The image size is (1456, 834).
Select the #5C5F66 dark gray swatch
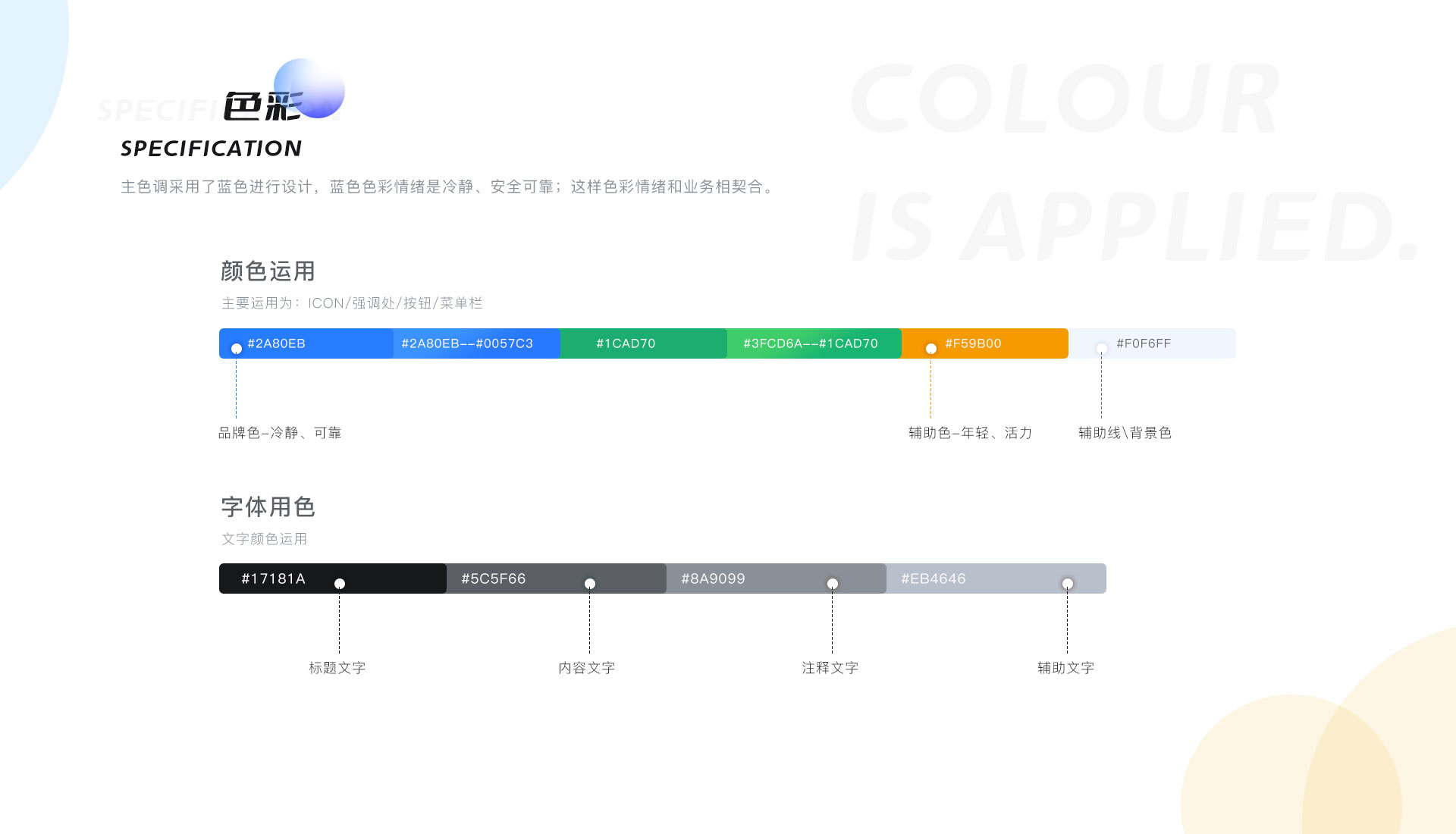coord(557,578)
